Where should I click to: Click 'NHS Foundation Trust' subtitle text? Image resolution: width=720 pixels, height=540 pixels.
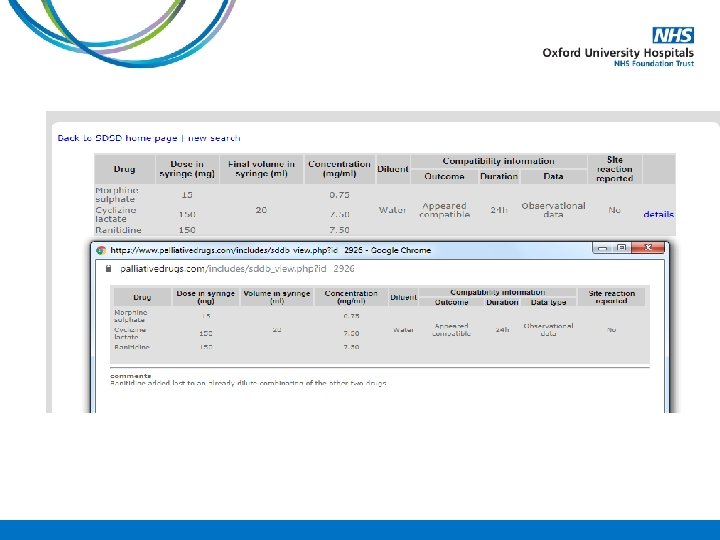[654, 63]
